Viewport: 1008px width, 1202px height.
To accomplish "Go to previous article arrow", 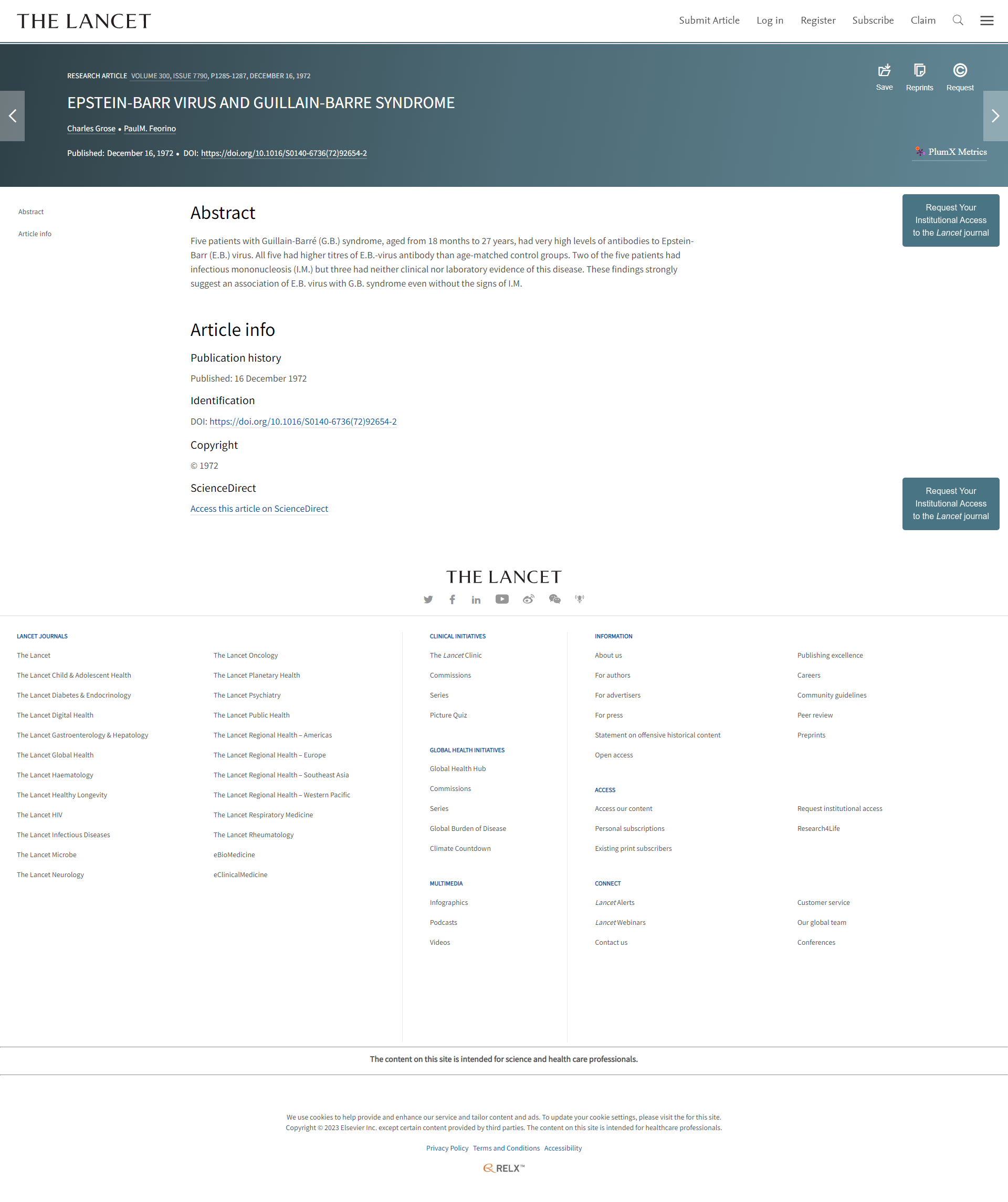I will pos(12,116).
